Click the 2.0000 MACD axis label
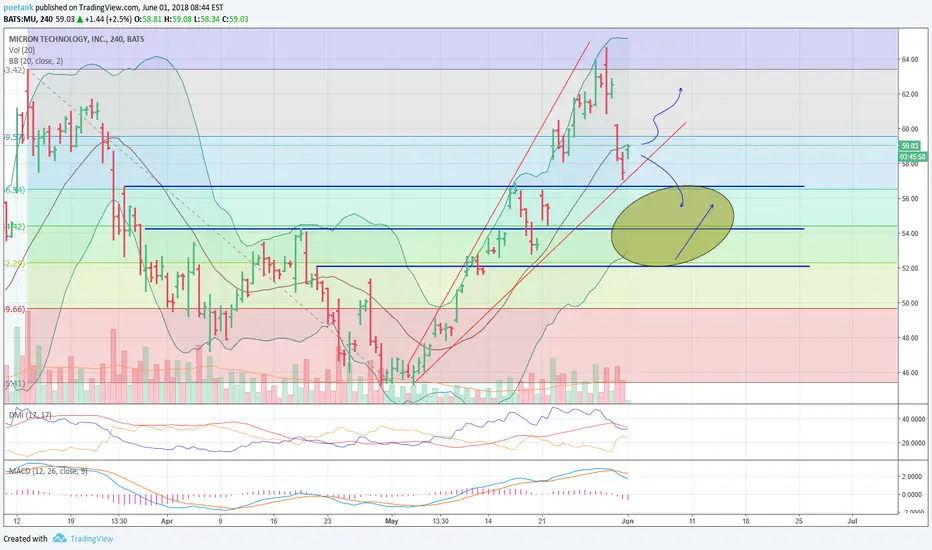Viewport: 932px width, 550px height. [x=912, y=477]
